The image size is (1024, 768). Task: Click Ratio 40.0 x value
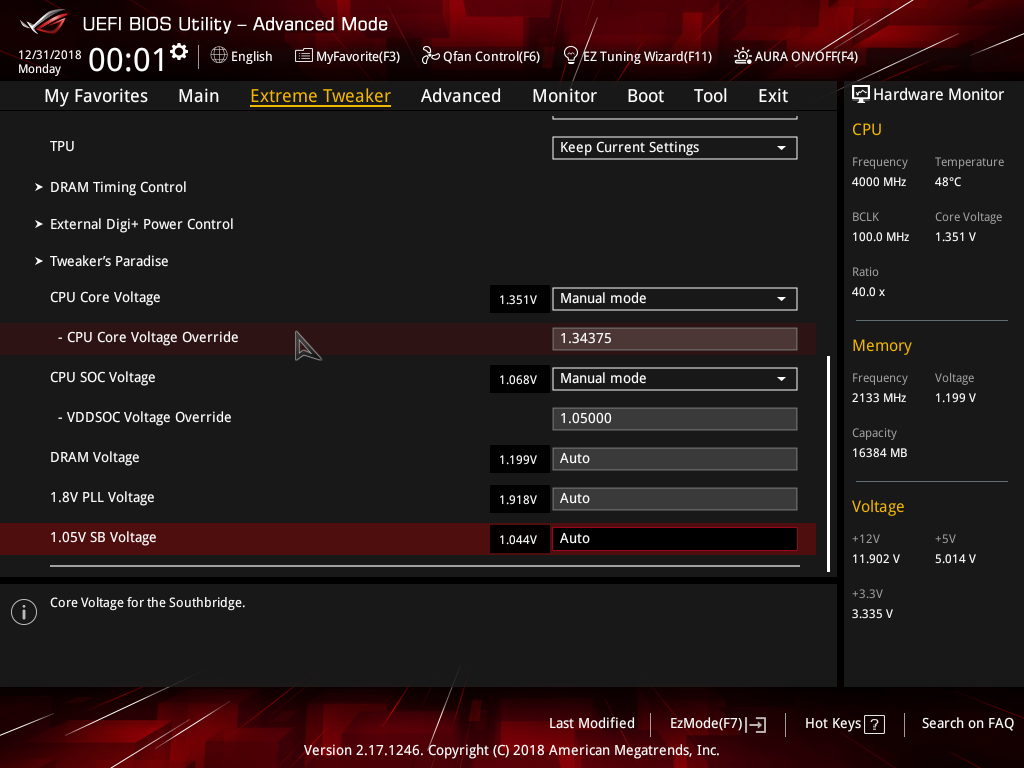point(869,292)
